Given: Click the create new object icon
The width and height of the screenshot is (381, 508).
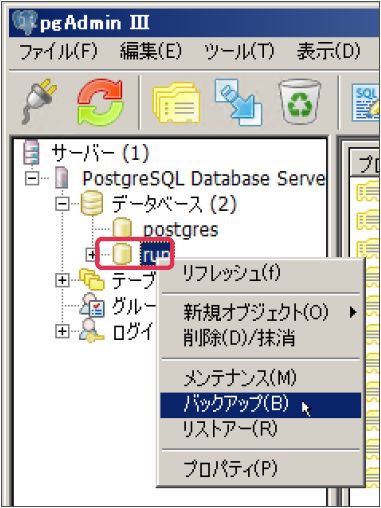Looking at the screenshot, I should click(238, 102).
